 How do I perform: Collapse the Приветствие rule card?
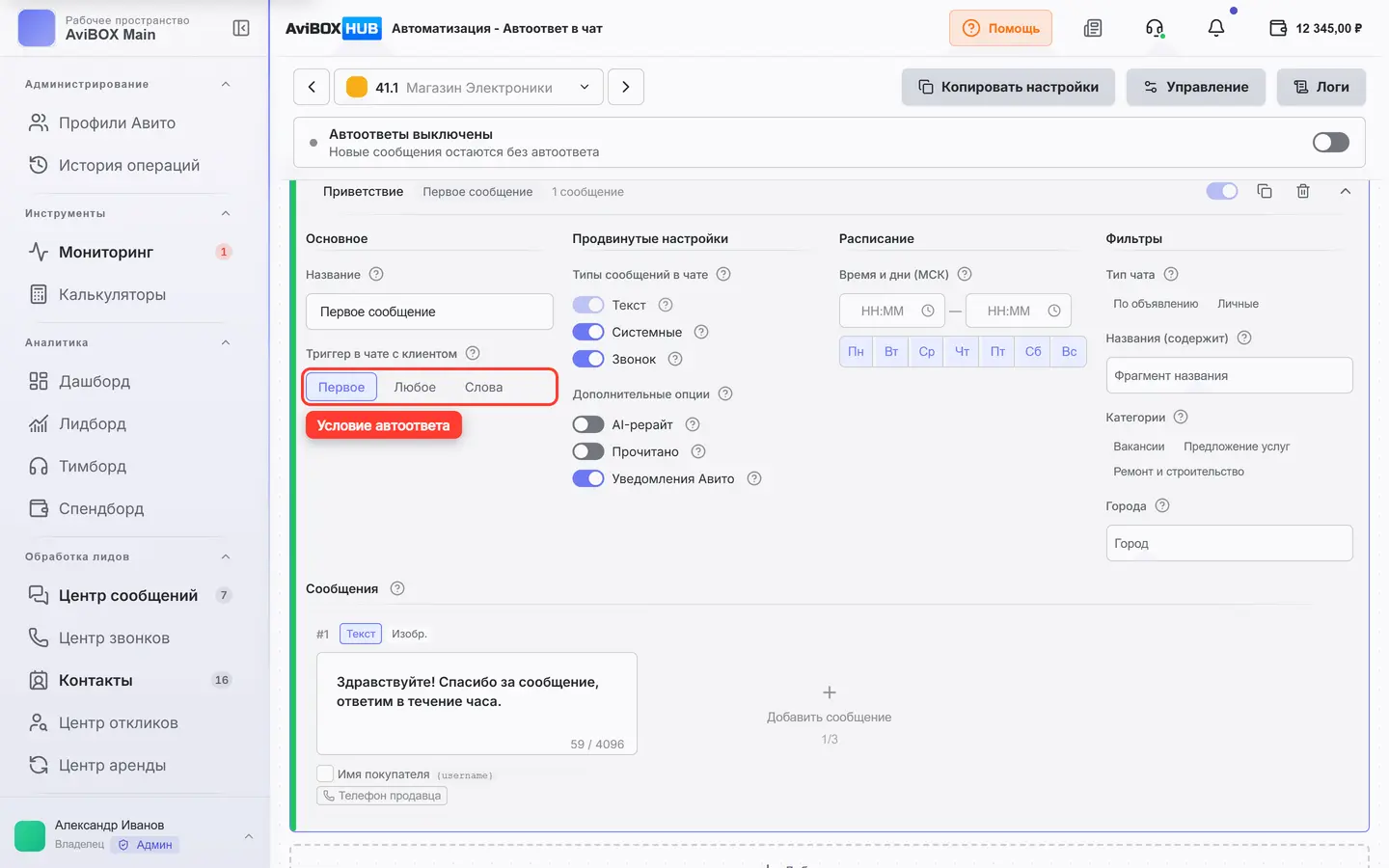coord(1346,191)
